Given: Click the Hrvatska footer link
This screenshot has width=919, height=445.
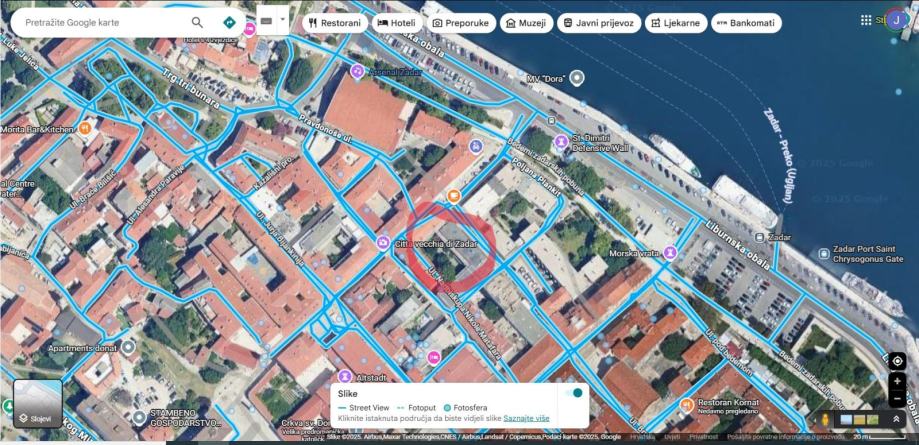Looking at the screenshot, I should click(x=643, y=437).
